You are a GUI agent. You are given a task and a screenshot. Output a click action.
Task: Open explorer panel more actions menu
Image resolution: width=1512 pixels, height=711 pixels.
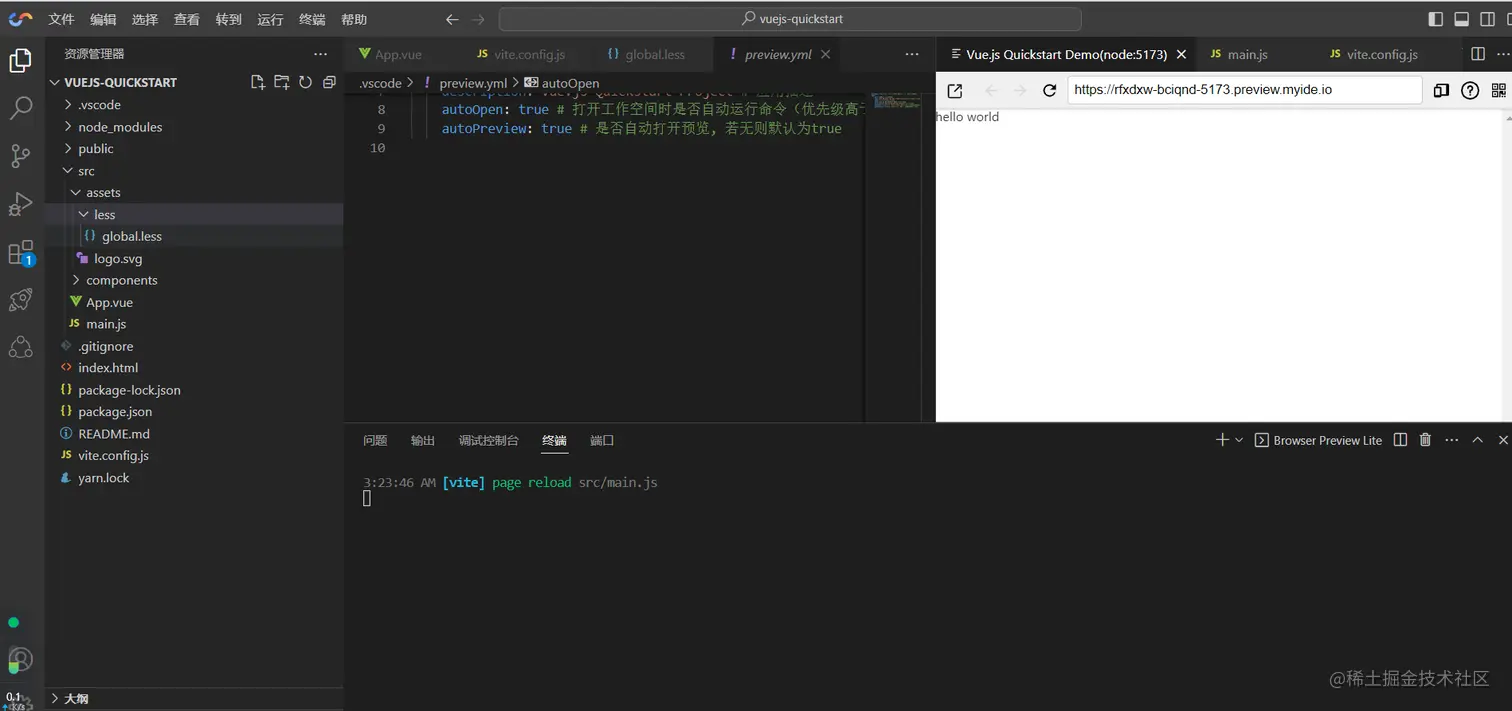[320, 54]
